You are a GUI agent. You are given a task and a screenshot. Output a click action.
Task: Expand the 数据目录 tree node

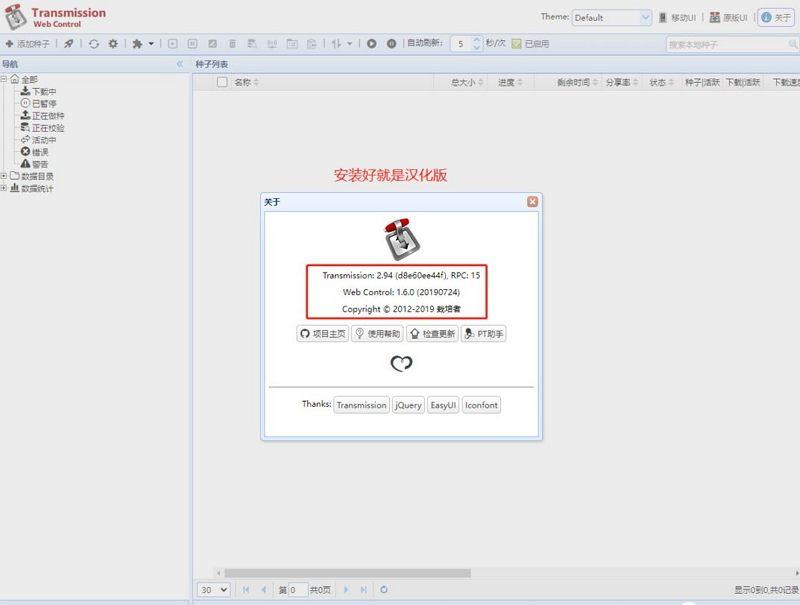point(4,176)
